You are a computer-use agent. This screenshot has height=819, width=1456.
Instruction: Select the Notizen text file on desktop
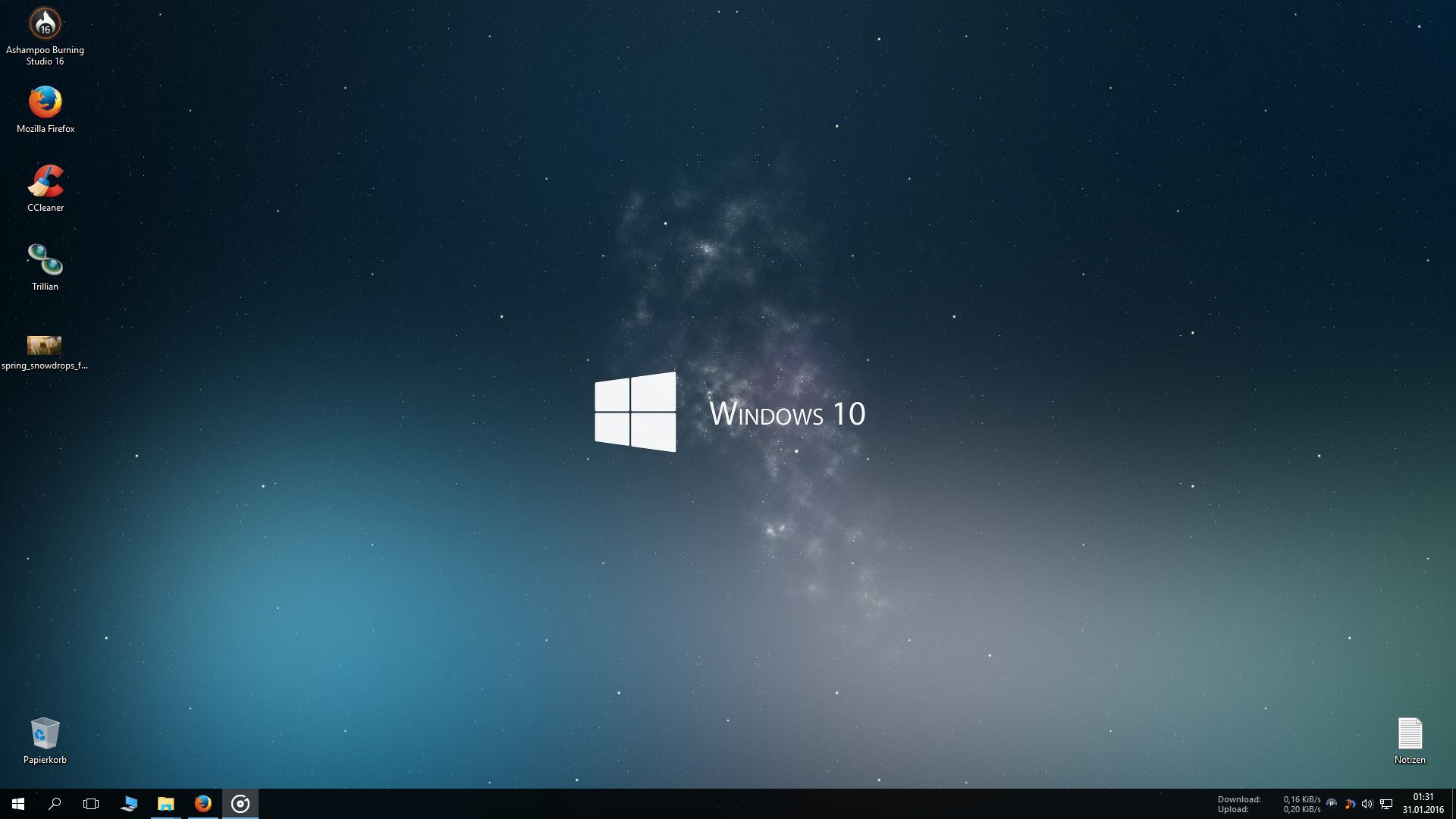pyautogui.click(x=1410, y=741)
